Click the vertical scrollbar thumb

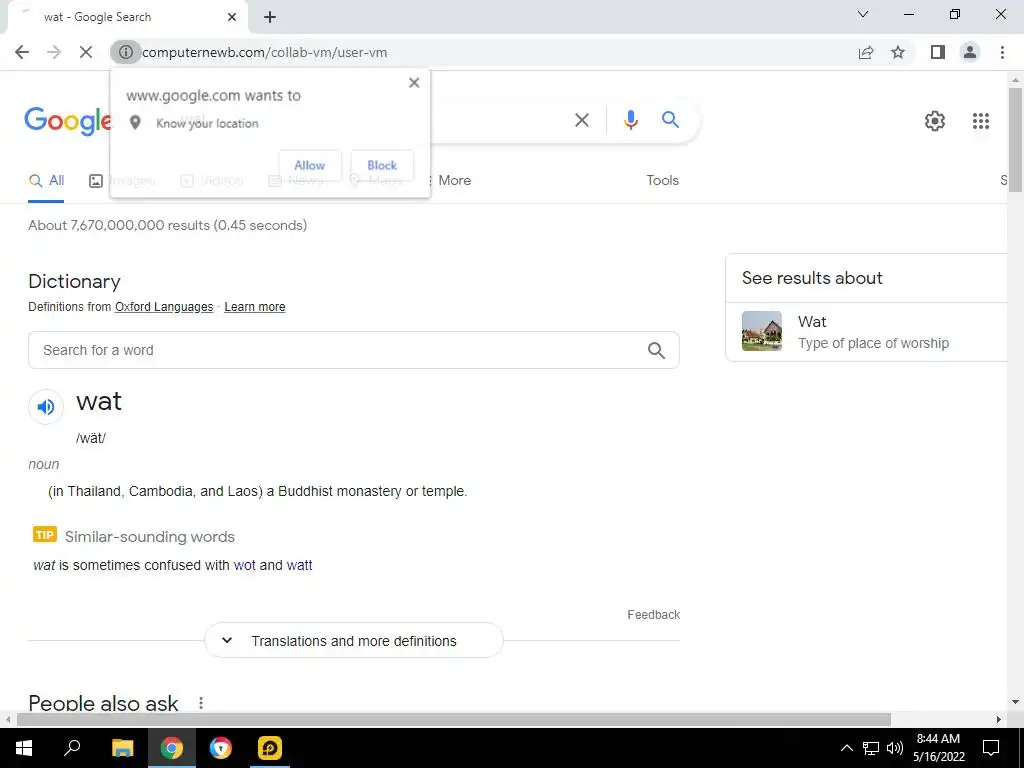tap(1015, 139)
